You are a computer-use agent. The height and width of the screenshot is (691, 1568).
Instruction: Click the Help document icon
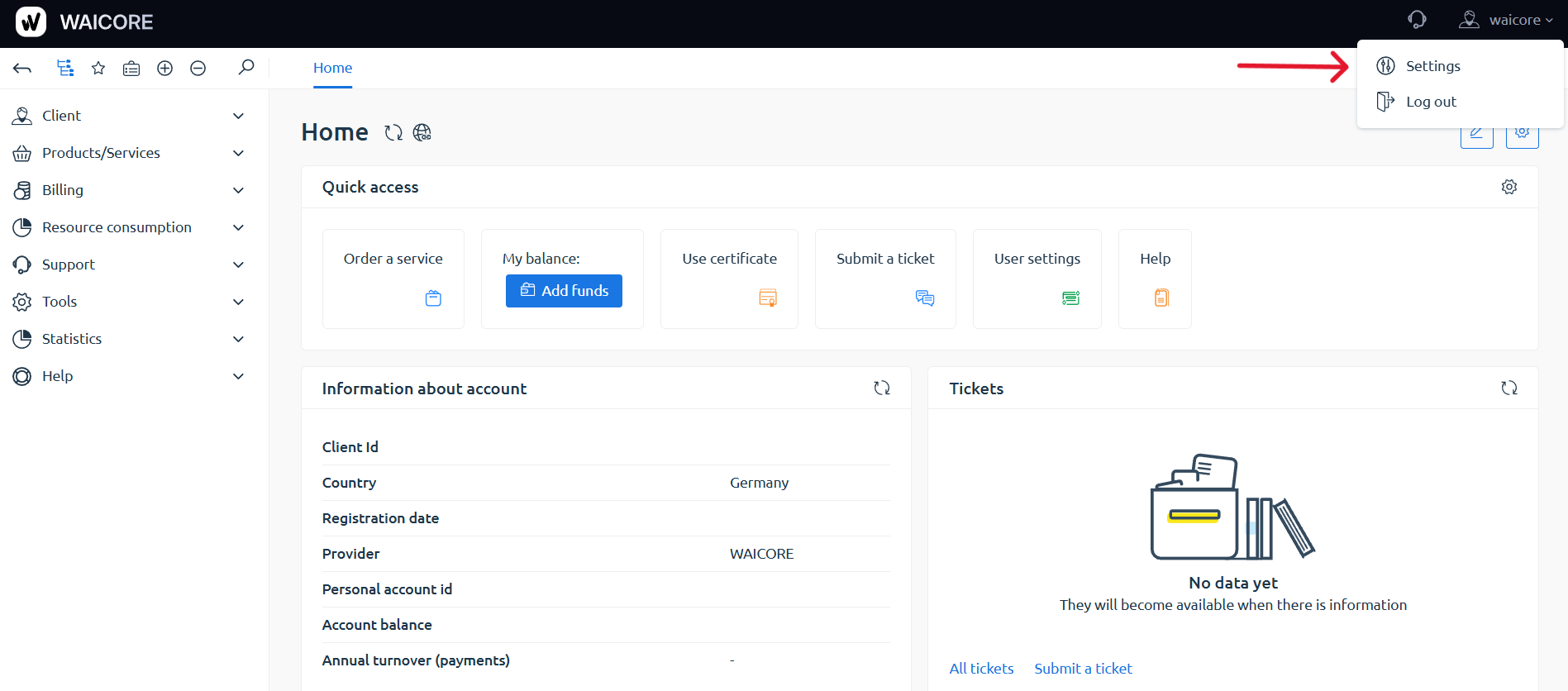click(1161, 298)
